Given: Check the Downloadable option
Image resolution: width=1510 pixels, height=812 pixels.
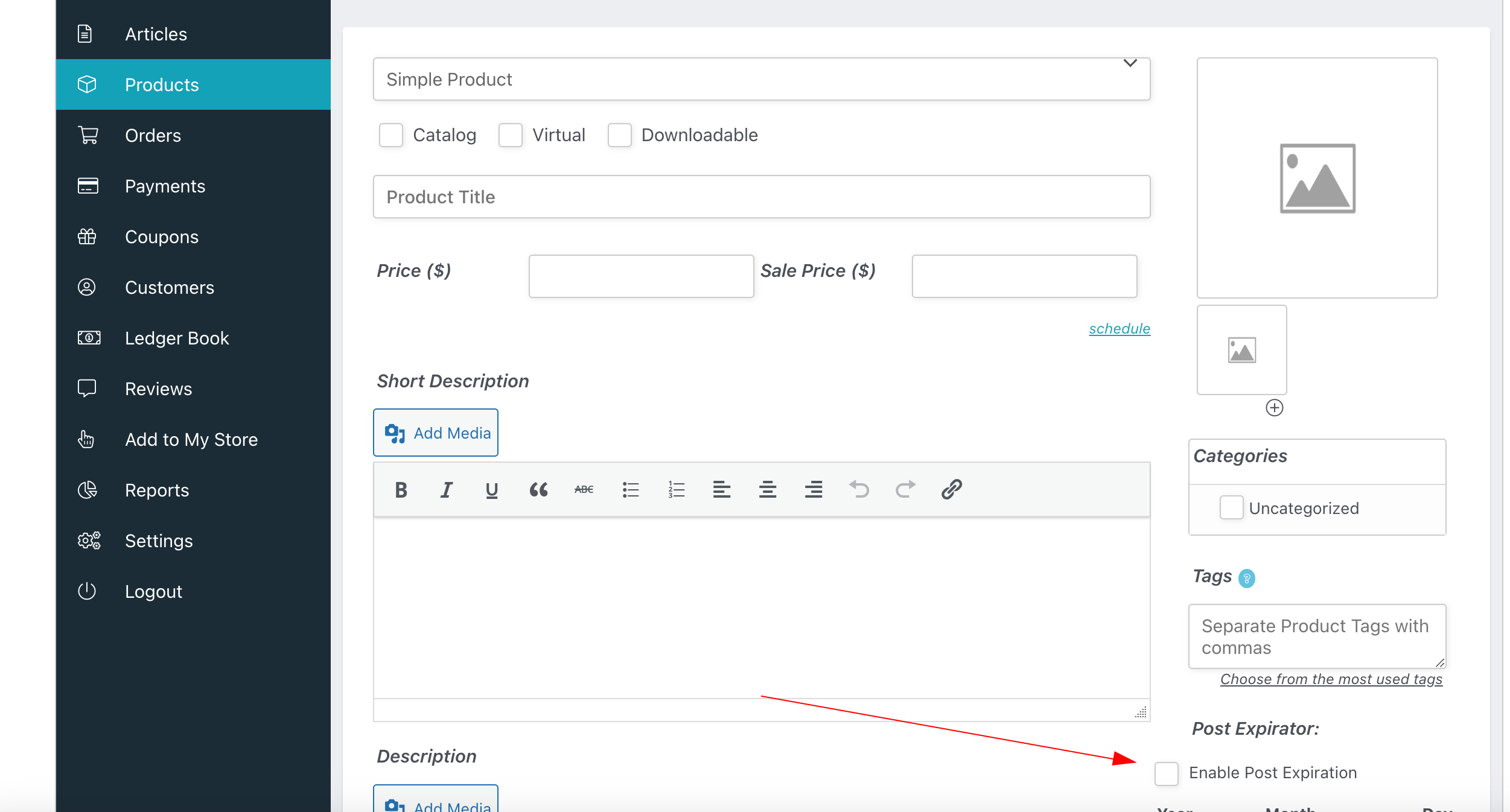Looking at the screenshot, I should click(x=619, y=135).
